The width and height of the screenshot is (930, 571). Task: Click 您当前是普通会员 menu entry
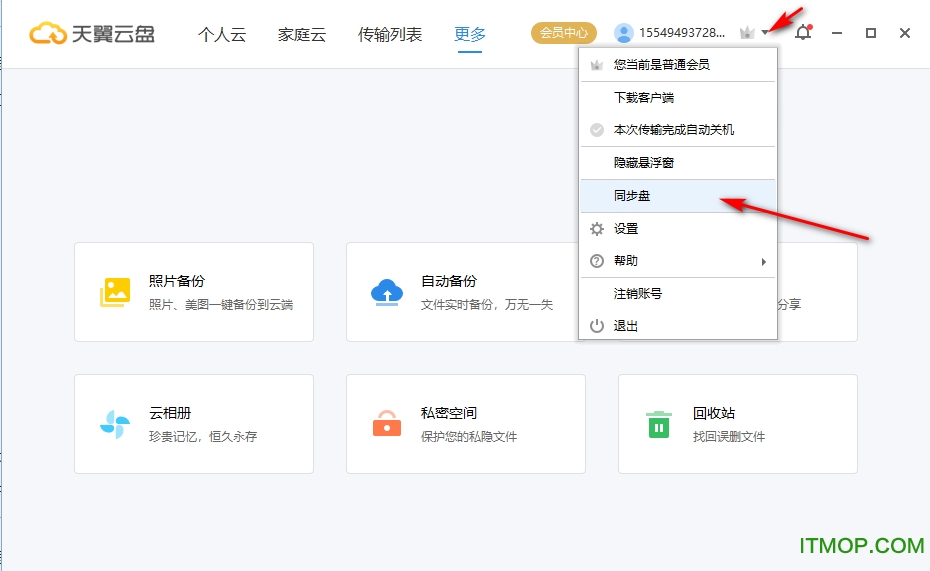678,65
